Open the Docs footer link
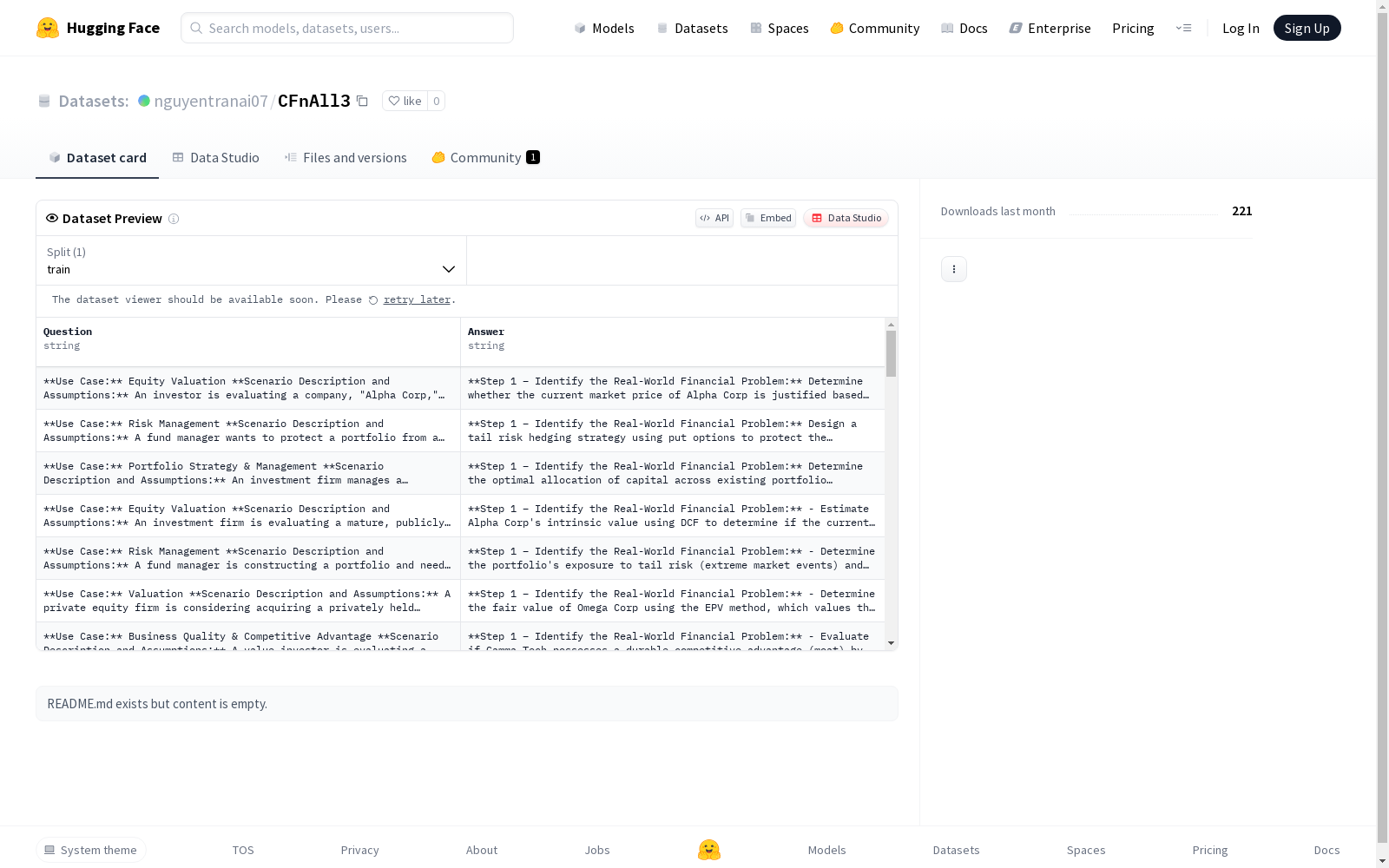Screen dimensions: 1389x868 pyautogui.click(x=1327, y=850)
